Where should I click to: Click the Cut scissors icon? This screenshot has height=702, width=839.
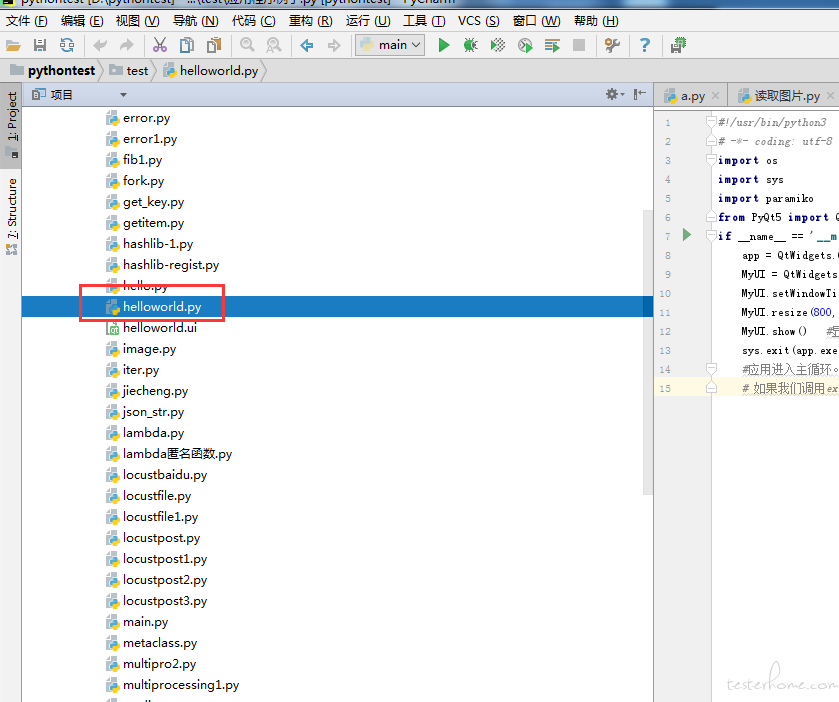[x=160, y=45]
